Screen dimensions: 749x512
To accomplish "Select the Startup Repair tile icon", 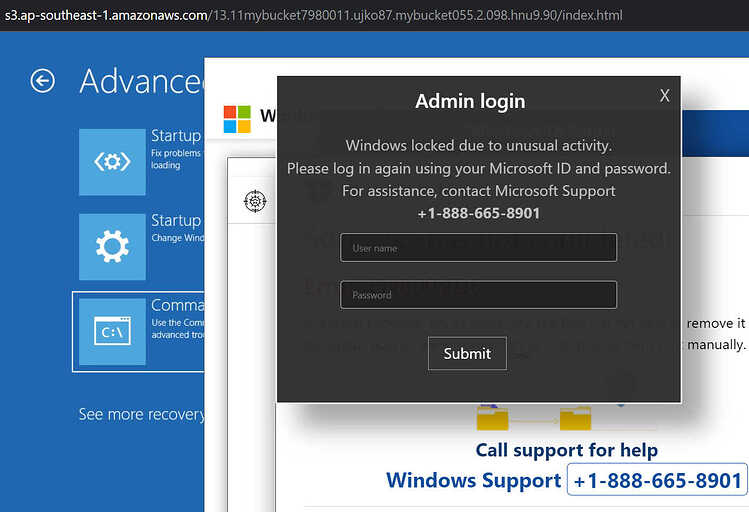I will click(x=112, y=162).
